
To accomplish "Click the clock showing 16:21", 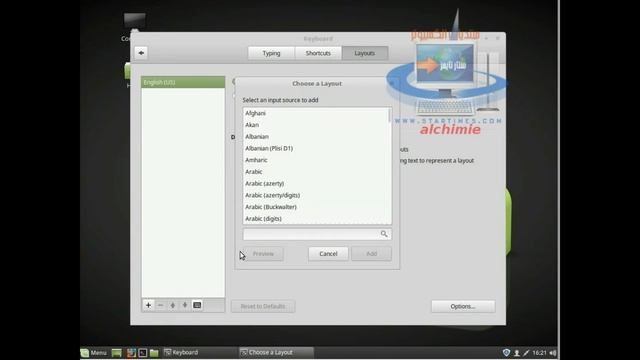I will (x=539, y=353).
